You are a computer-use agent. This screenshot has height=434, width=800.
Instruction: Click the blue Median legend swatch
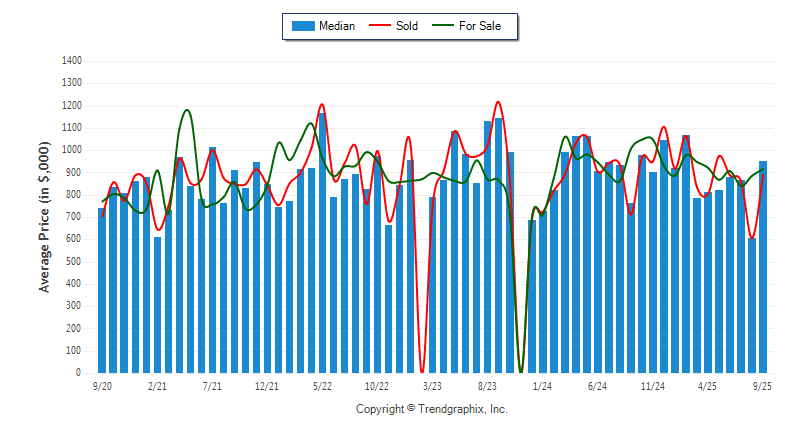click(x=302, y=26)
